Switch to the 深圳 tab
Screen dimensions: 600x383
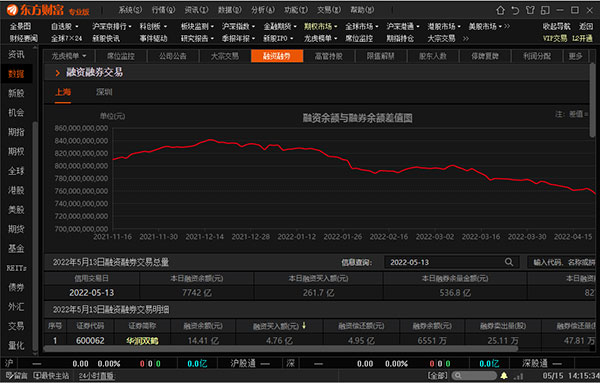coord(104,92)
